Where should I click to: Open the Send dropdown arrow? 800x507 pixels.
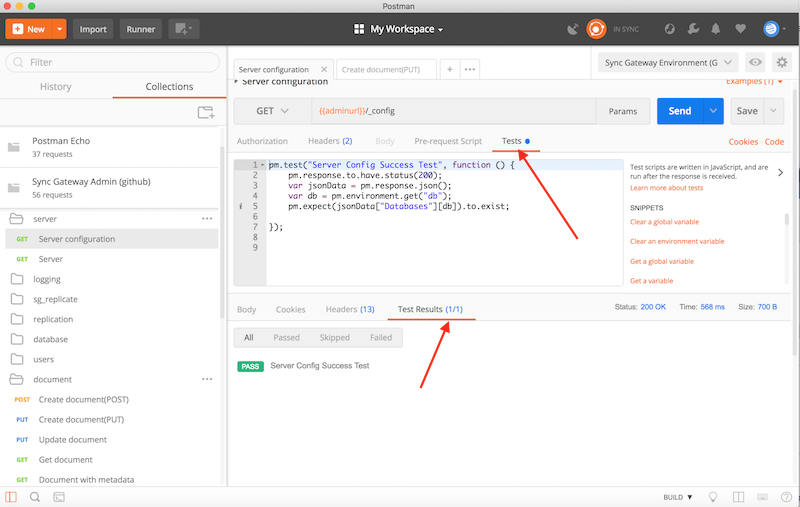click(x=713, y=111)
